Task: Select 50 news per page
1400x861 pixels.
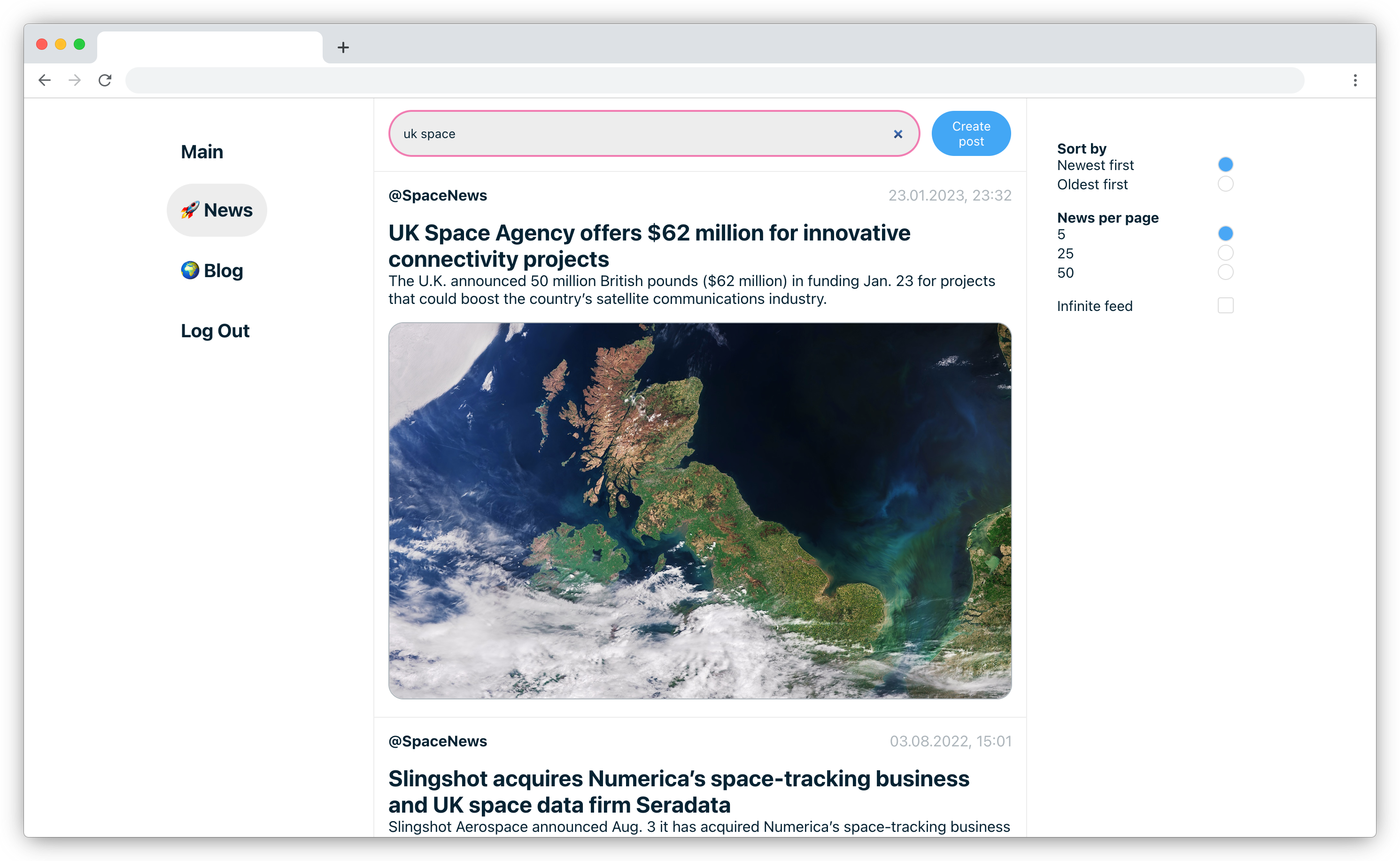Action: [x=1225, y=272]
